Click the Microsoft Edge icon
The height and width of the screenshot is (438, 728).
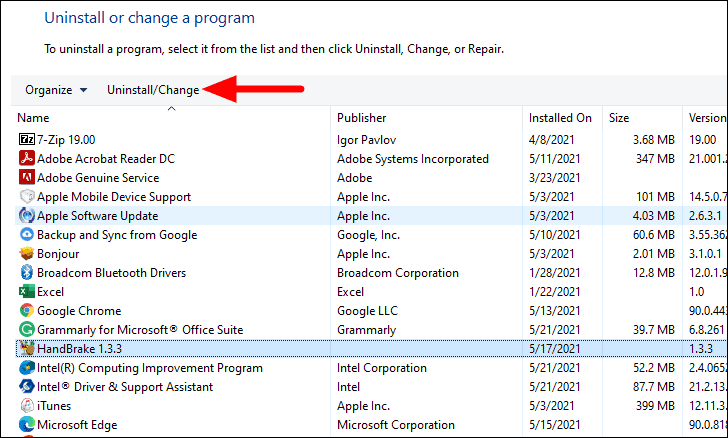pyautogui.click(x=26, y=425)
